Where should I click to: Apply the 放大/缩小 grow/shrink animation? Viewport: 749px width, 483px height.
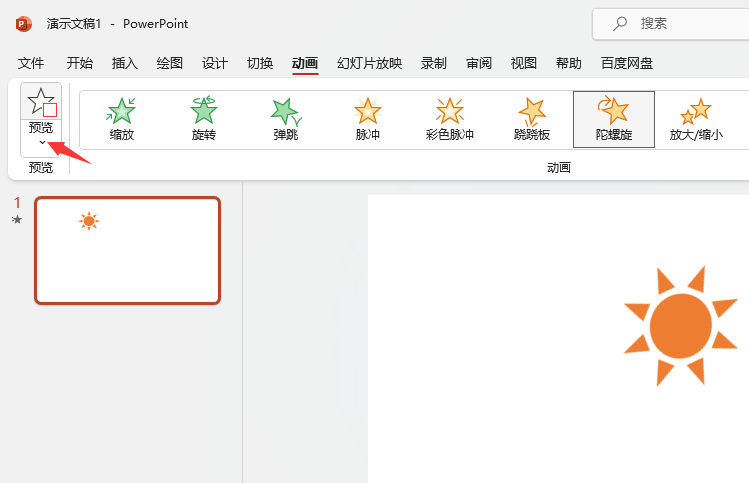(x=696, y=119)
